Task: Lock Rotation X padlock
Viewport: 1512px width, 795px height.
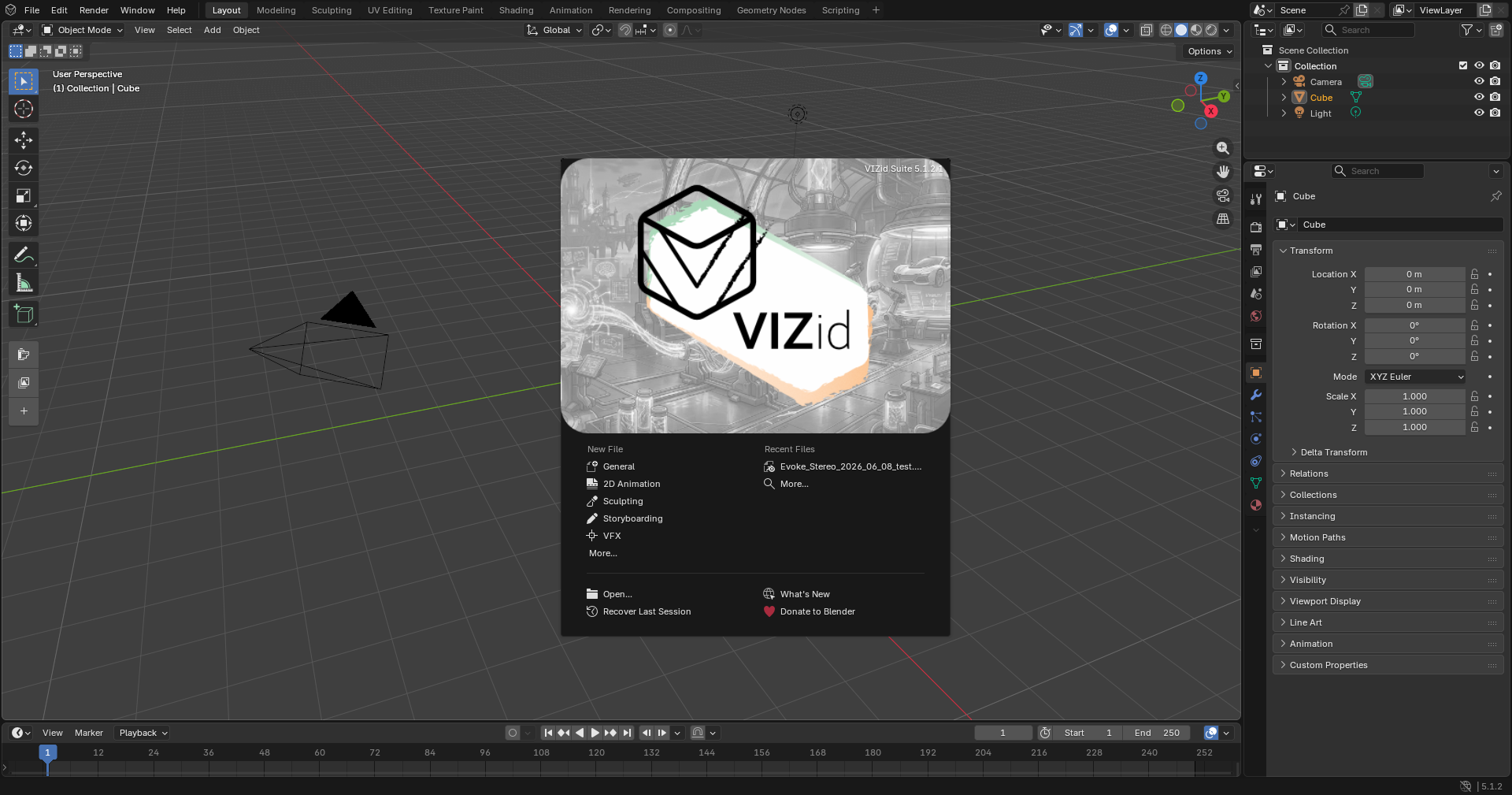Action: 1475,325
